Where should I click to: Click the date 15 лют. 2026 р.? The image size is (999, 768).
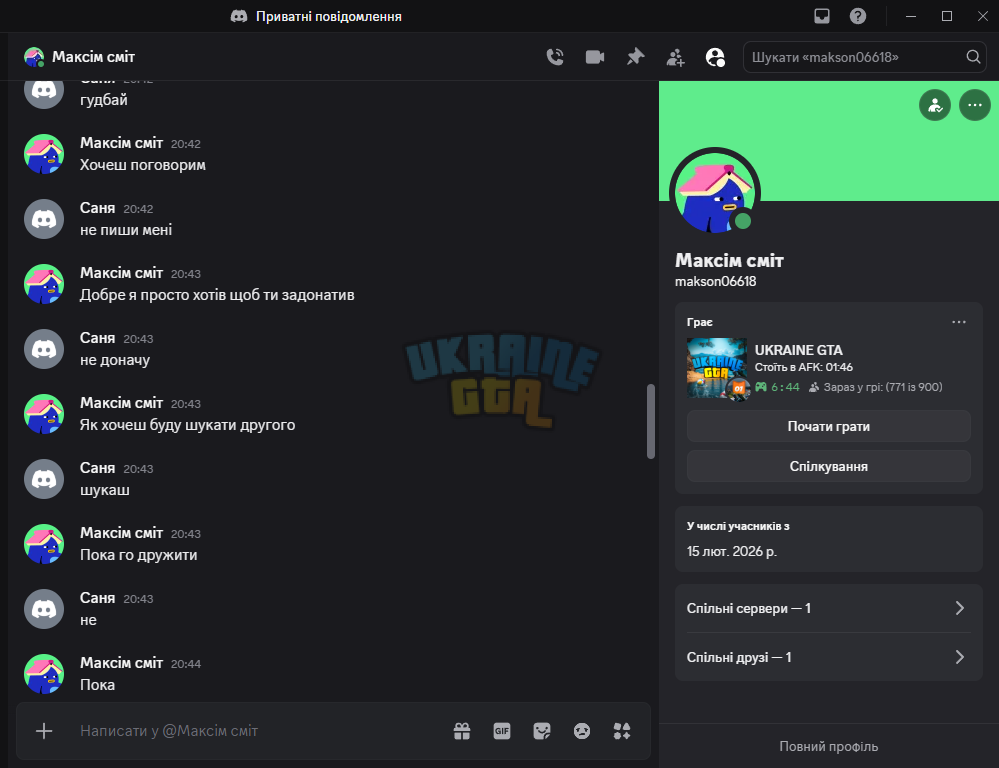(x=731, y=551)
